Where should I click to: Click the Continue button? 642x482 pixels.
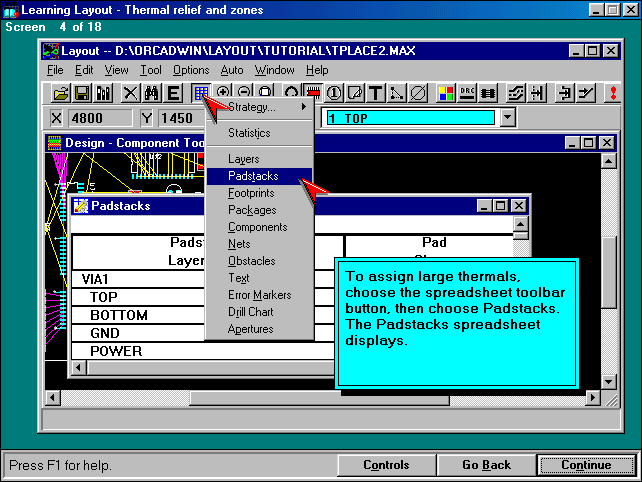pos(586,465)
